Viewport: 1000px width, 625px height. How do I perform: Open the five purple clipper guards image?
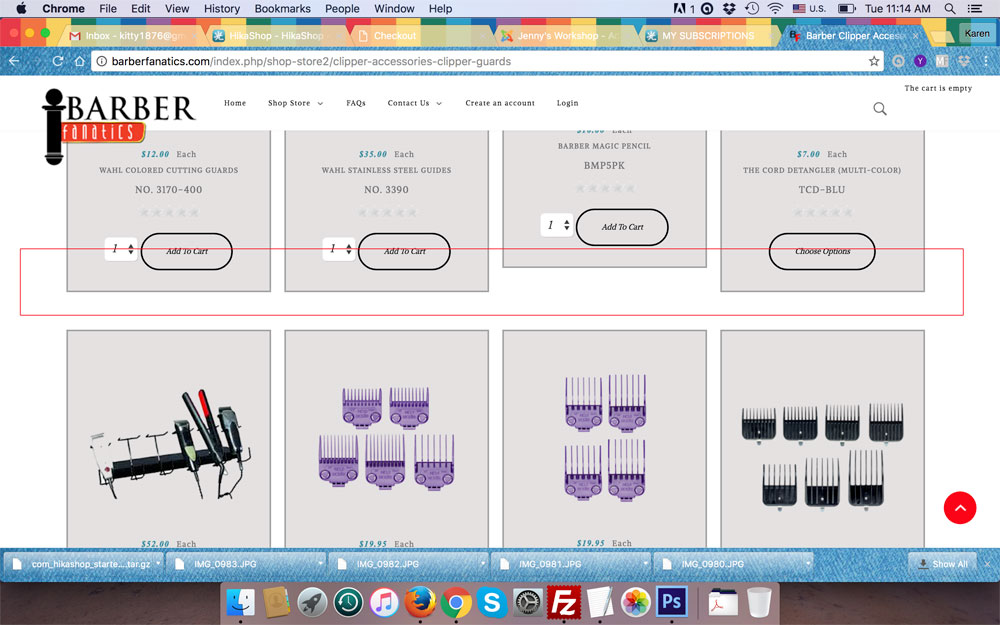386,438
